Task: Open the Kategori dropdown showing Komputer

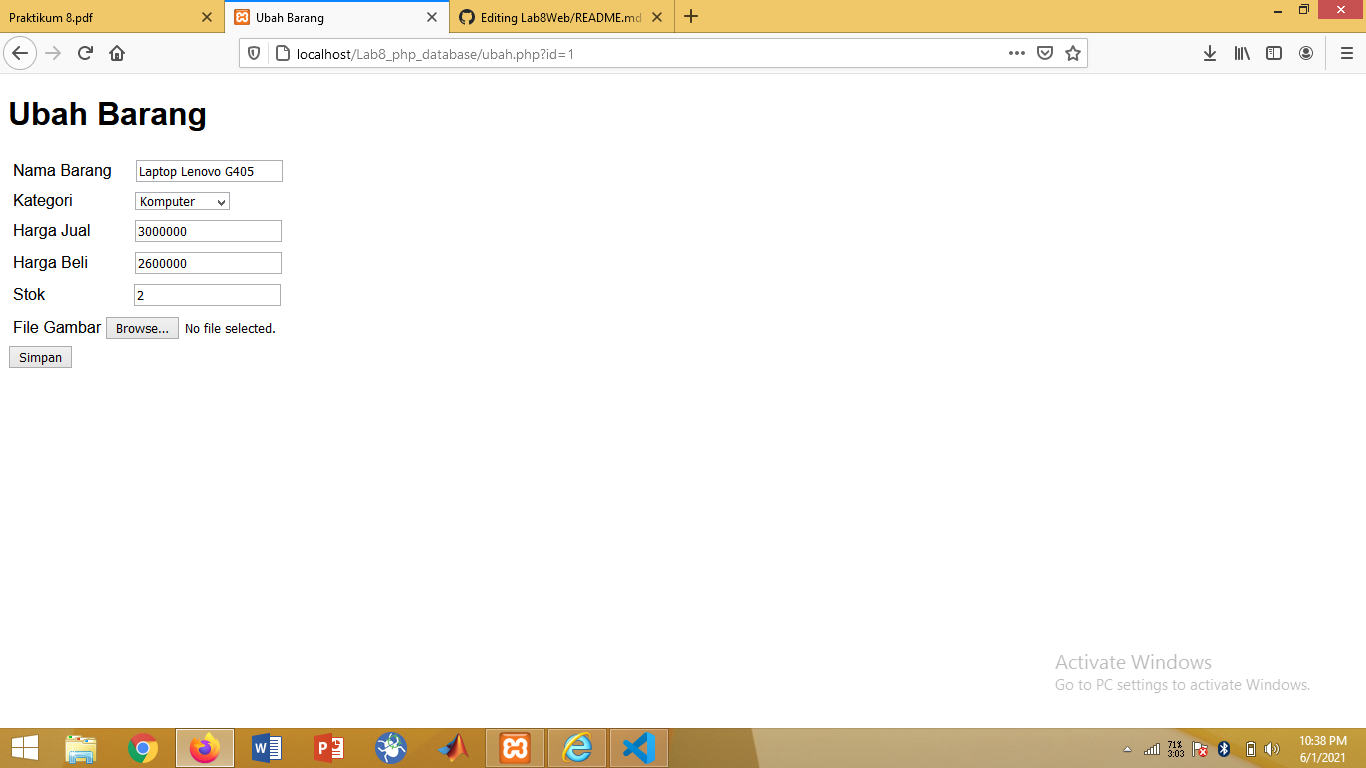Action: pos(181,201)
